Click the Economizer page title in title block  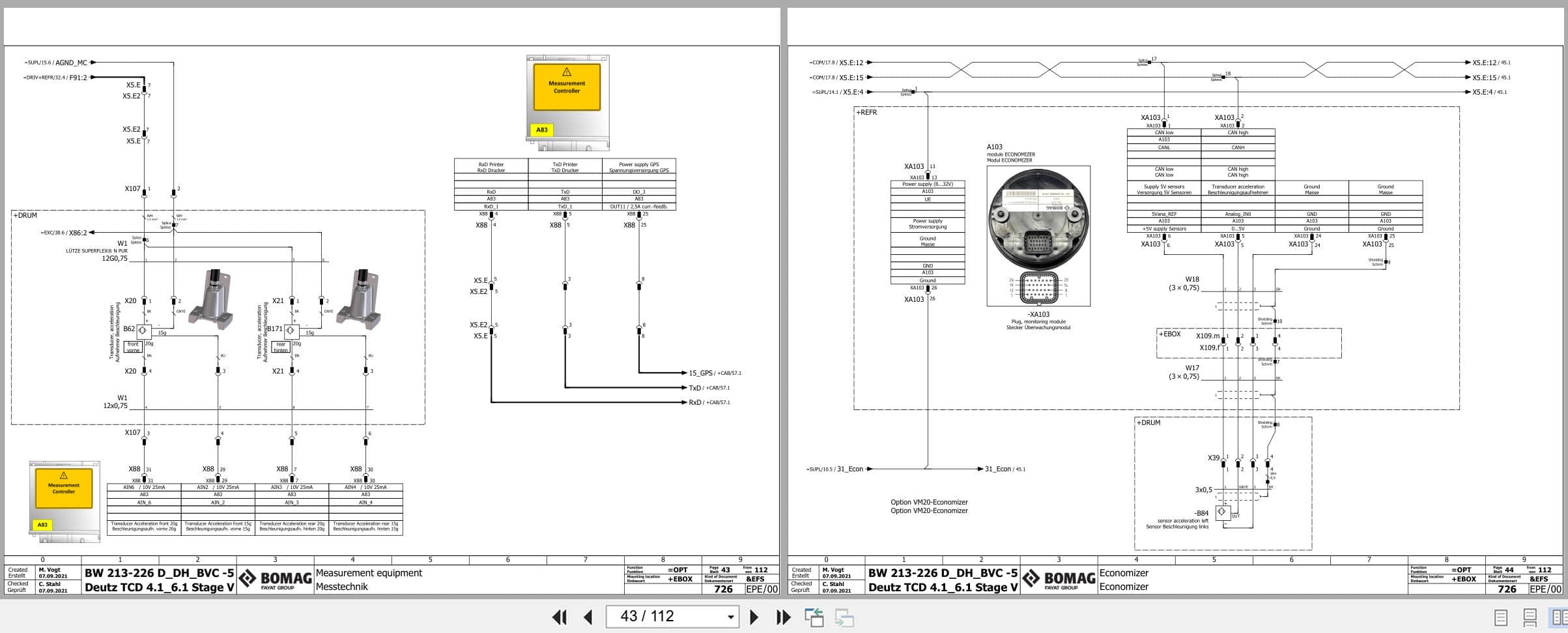1124,573
